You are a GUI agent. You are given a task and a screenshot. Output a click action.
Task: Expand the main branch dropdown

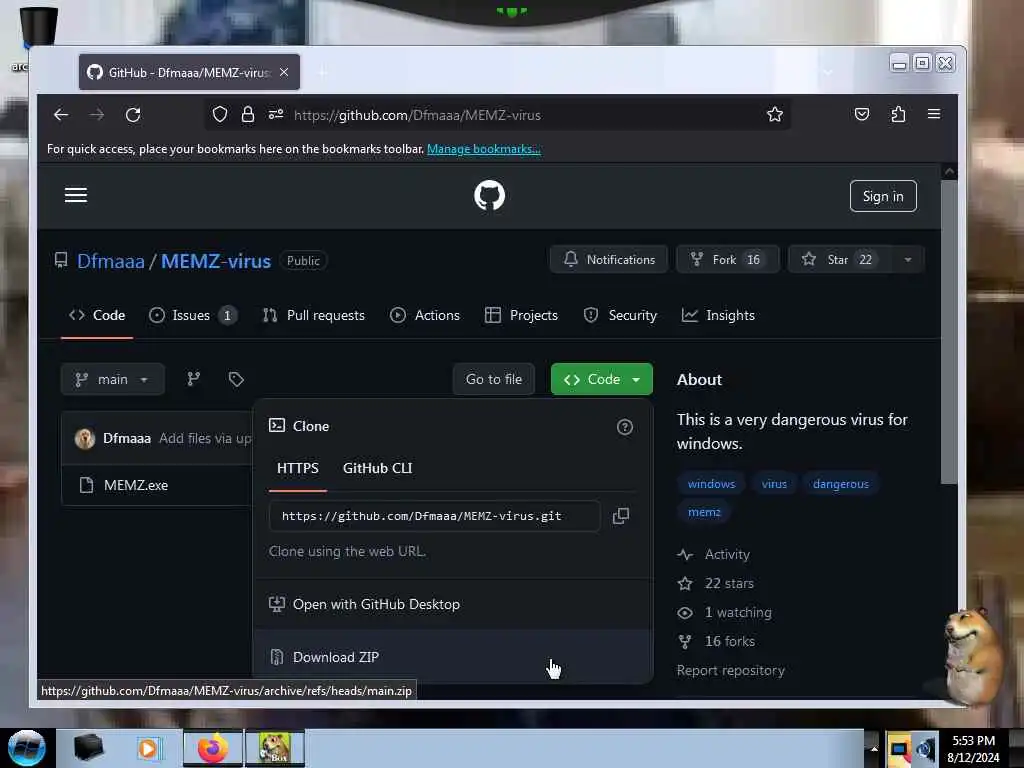click(112, 379)
